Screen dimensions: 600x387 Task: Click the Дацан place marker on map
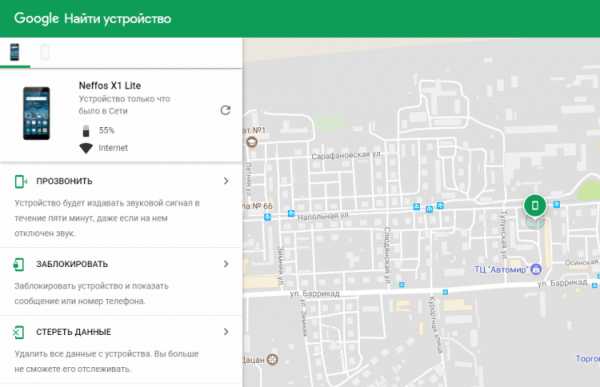[272, 359]
